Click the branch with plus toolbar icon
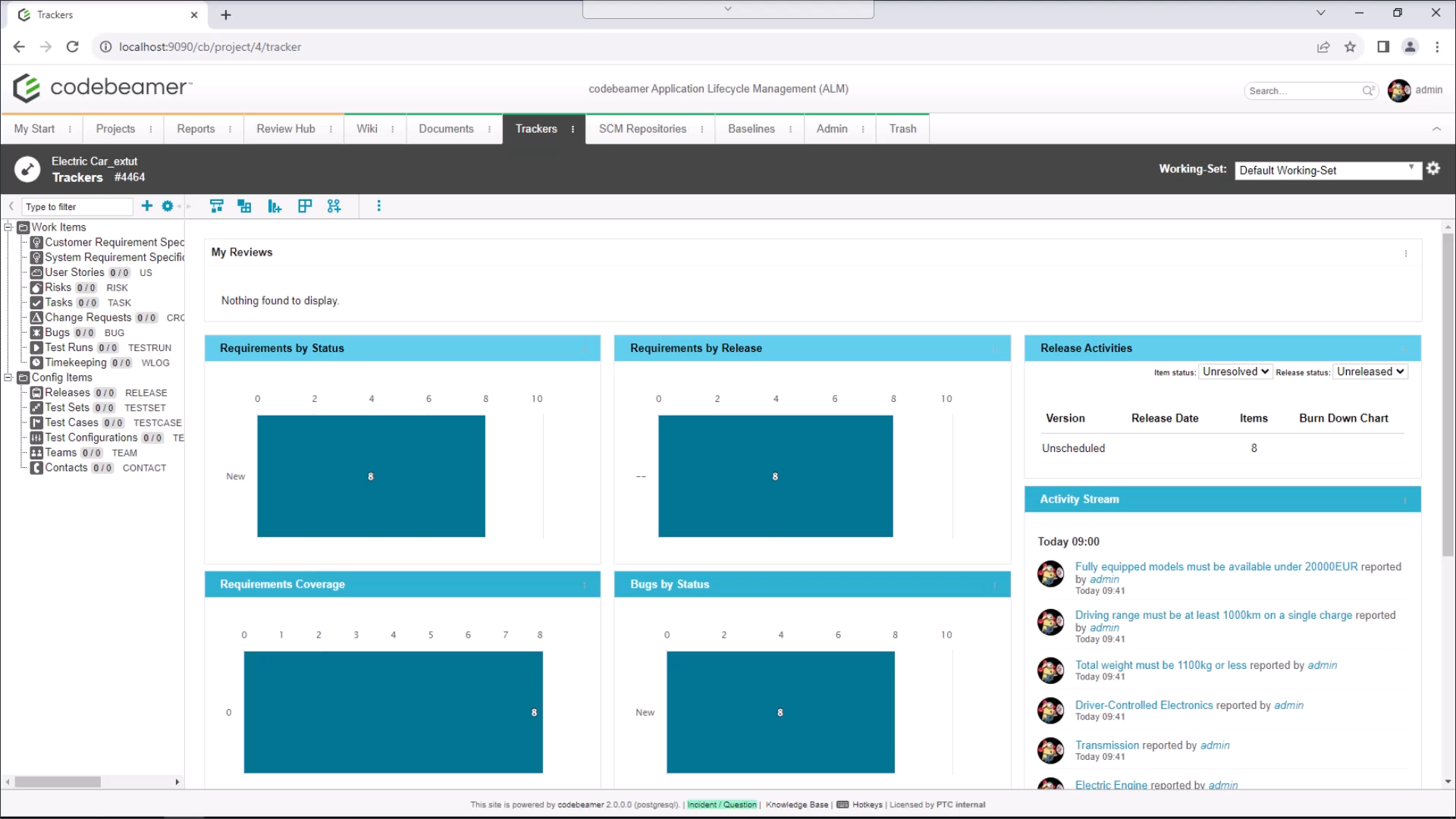1456x819 pixels. (x=334, y=206)
